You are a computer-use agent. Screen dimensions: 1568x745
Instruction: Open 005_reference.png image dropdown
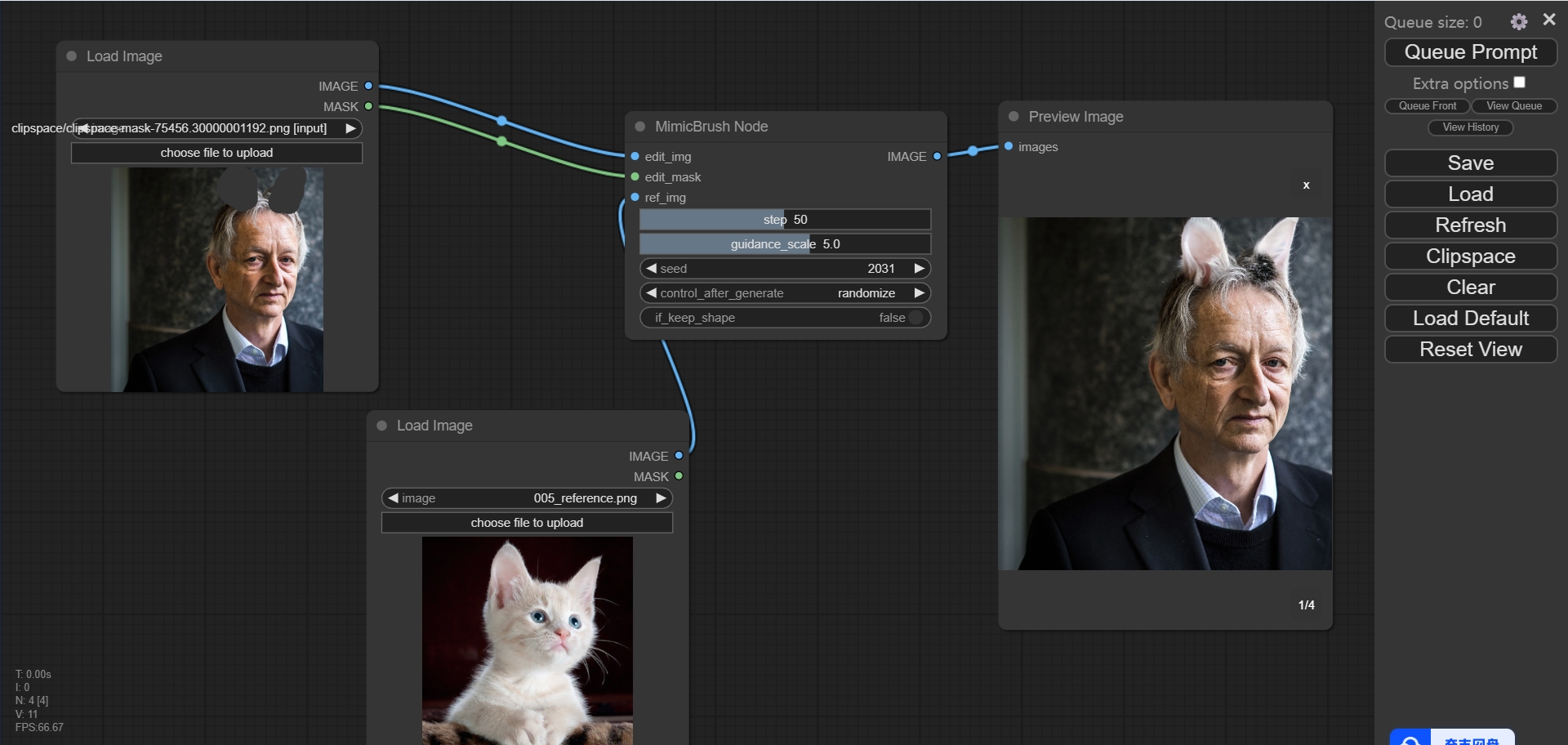pyautogui.click(x=527, y=498)
